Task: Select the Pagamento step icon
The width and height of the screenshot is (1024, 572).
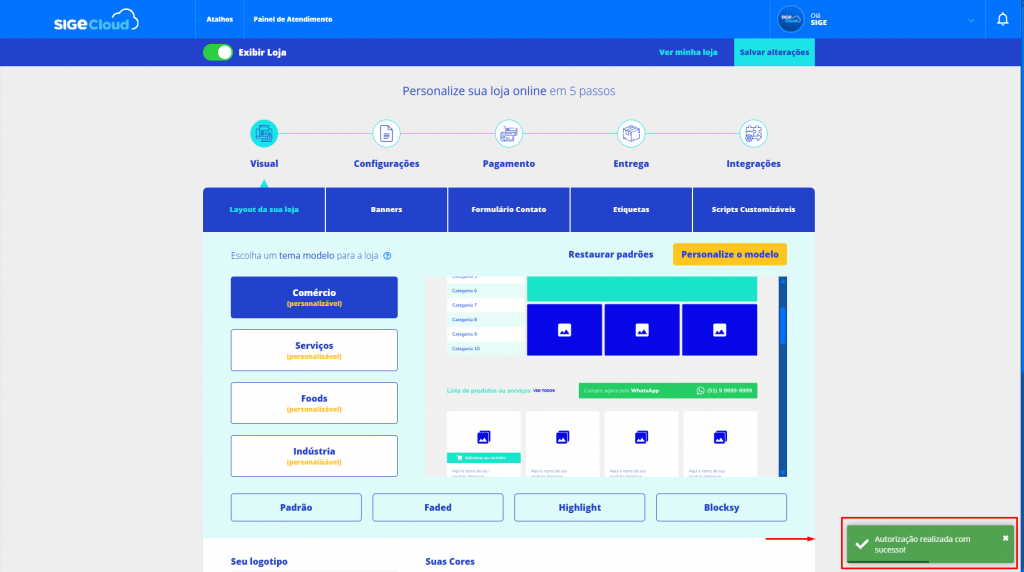Action: 509,133
